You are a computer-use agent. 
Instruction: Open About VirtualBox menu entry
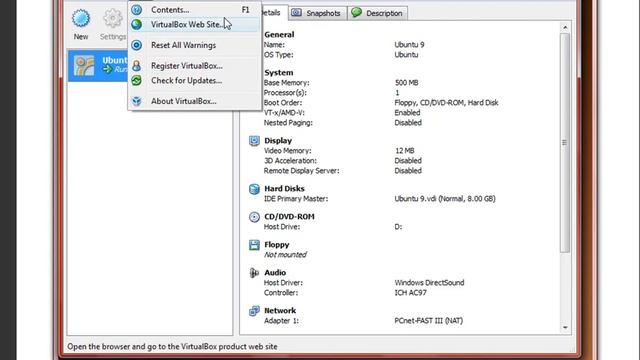[195, 101]
